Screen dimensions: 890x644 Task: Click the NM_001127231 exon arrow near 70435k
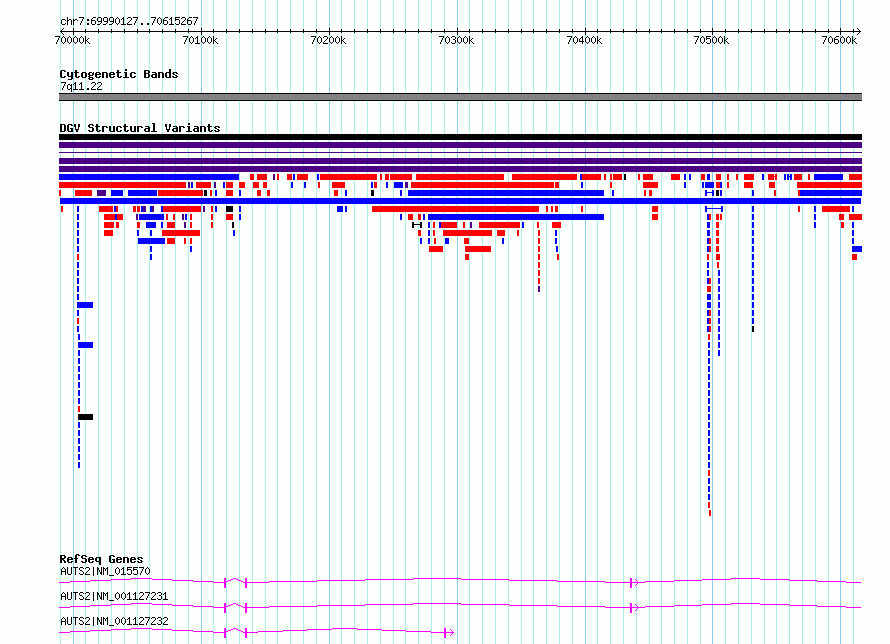pyautogui.click(x=634, y=607)
